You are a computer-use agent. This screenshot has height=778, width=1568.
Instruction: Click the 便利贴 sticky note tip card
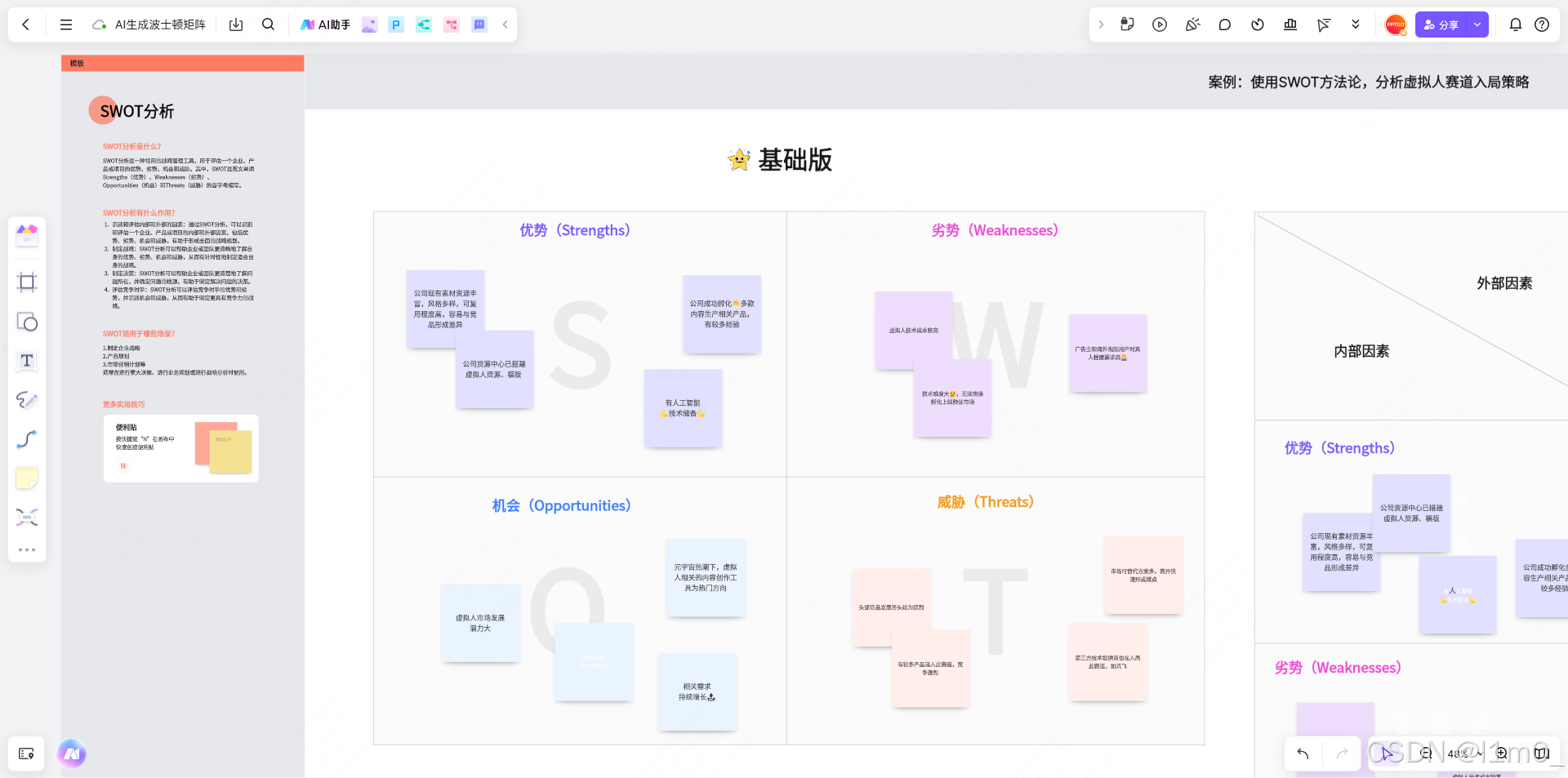pyautogui.click(x=180, y=448)
